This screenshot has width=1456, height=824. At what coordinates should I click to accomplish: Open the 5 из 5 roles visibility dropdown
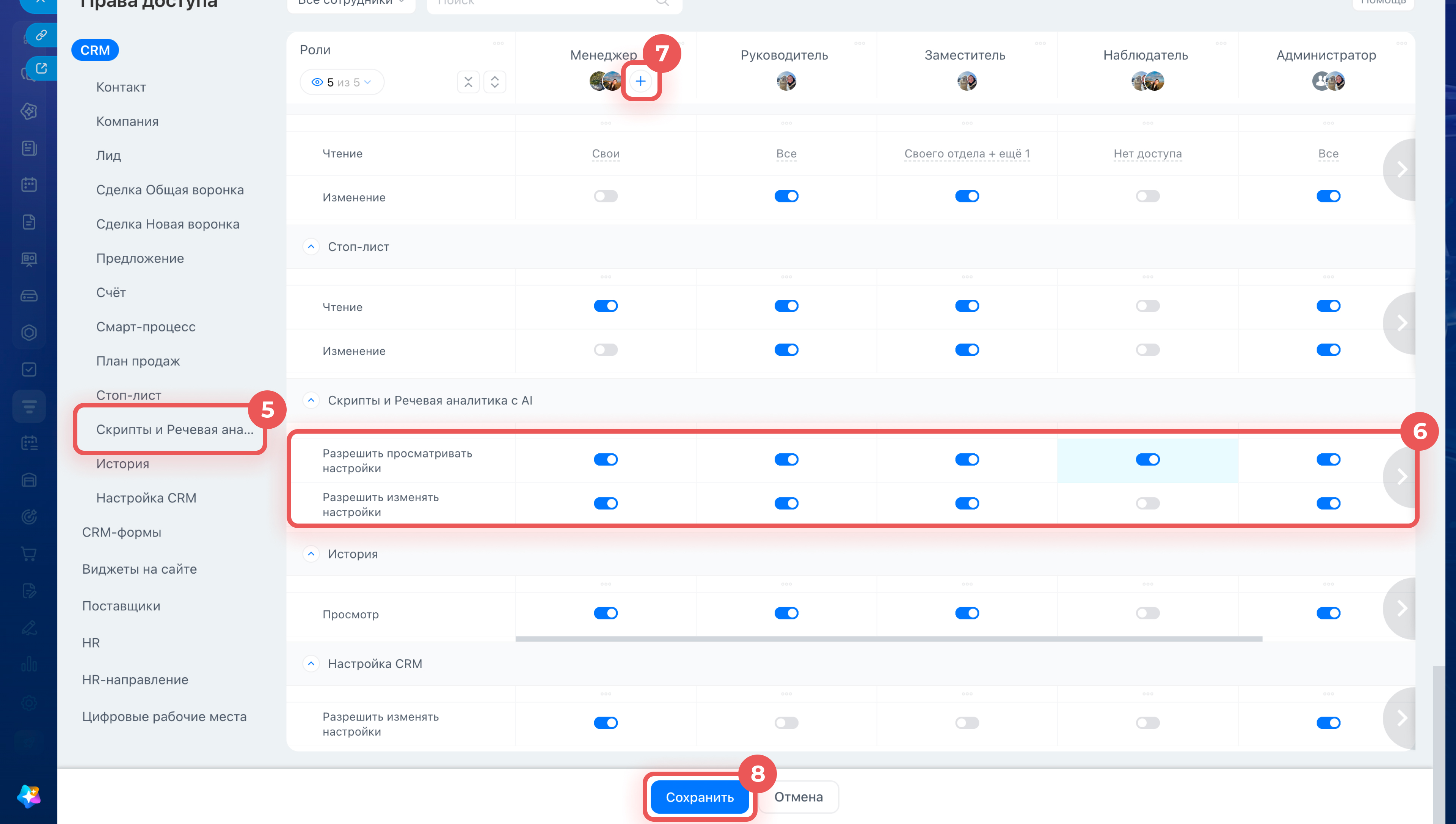342,83
